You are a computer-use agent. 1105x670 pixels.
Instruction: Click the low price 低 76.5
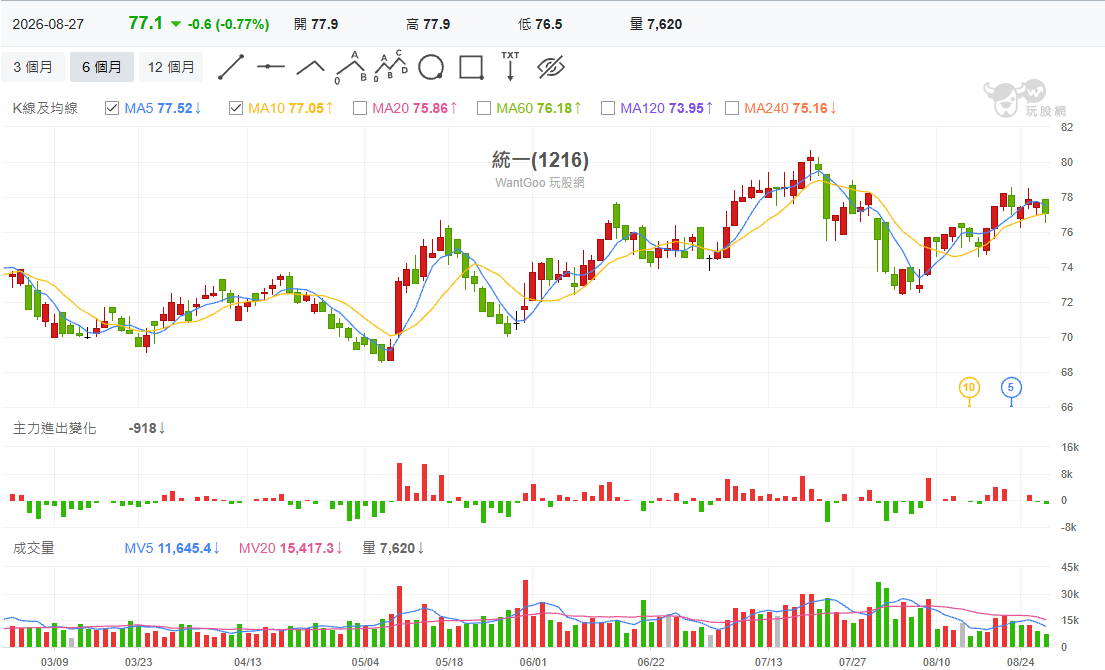[540, 24]
